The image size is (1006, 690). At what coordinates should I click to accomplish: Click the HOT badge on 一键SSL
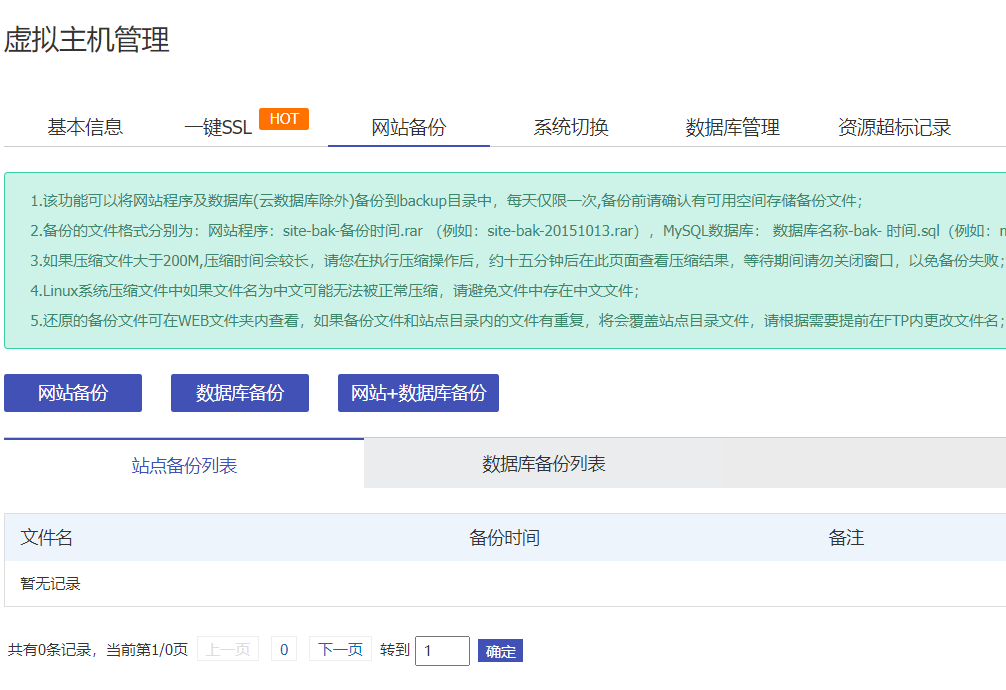[283, 118]
